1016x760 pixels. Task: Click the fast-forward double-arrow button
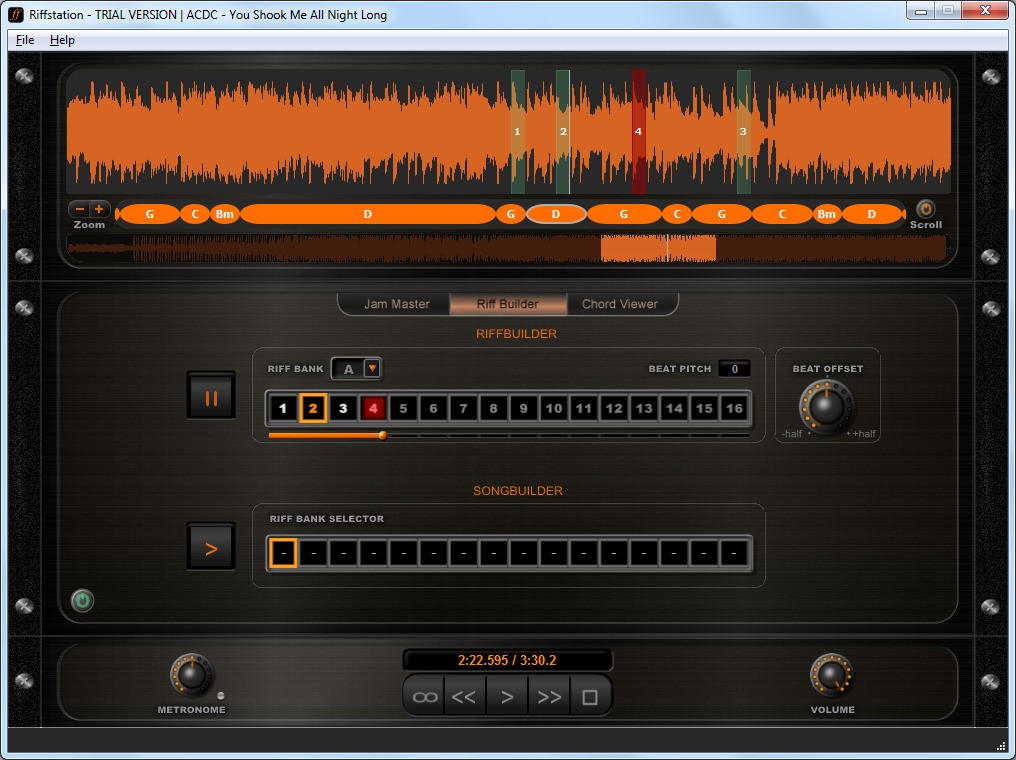[x=549, y=697]
